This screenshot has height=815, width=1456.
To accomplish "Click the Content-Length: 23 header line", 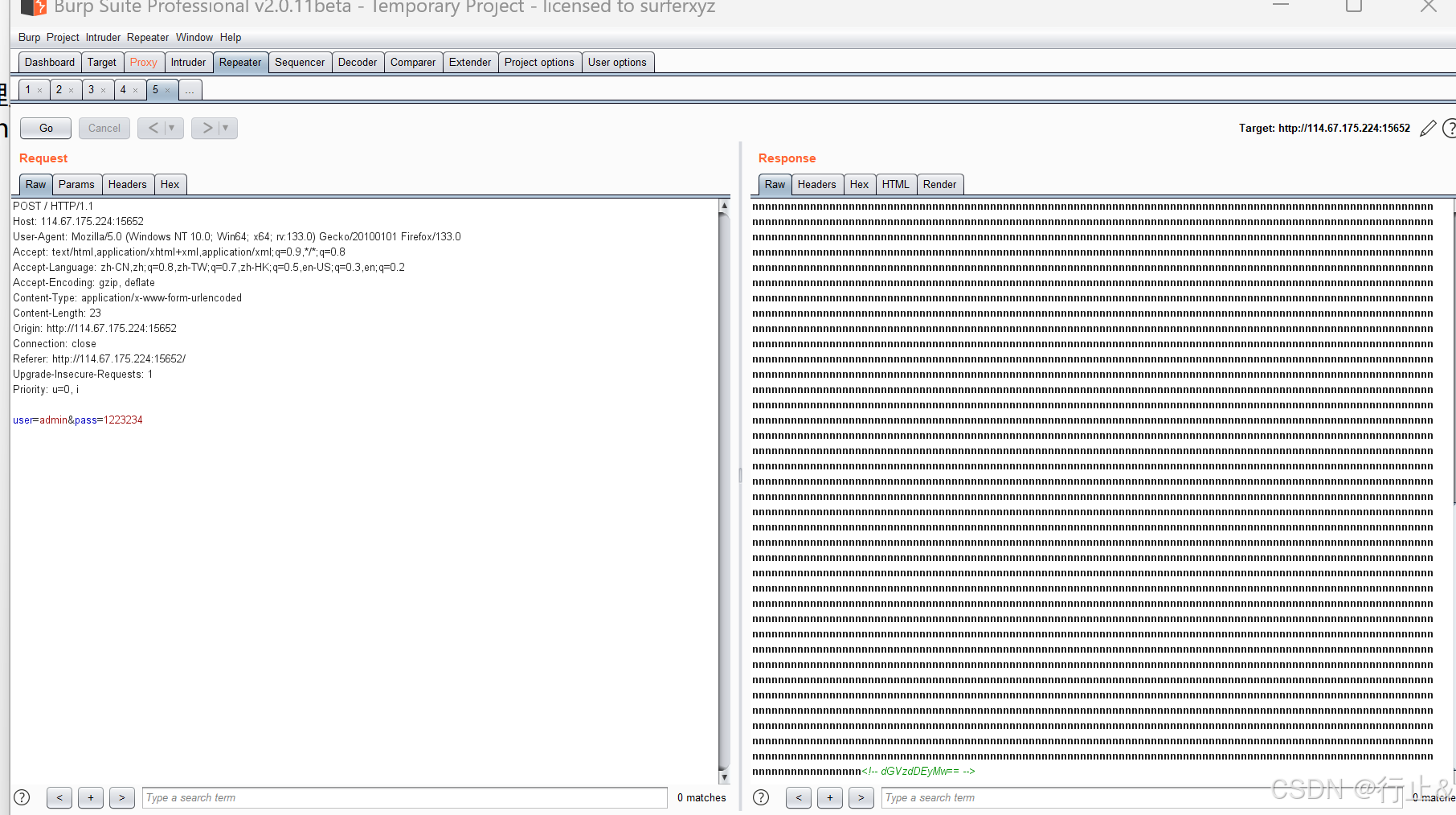I will click(57, 313).
